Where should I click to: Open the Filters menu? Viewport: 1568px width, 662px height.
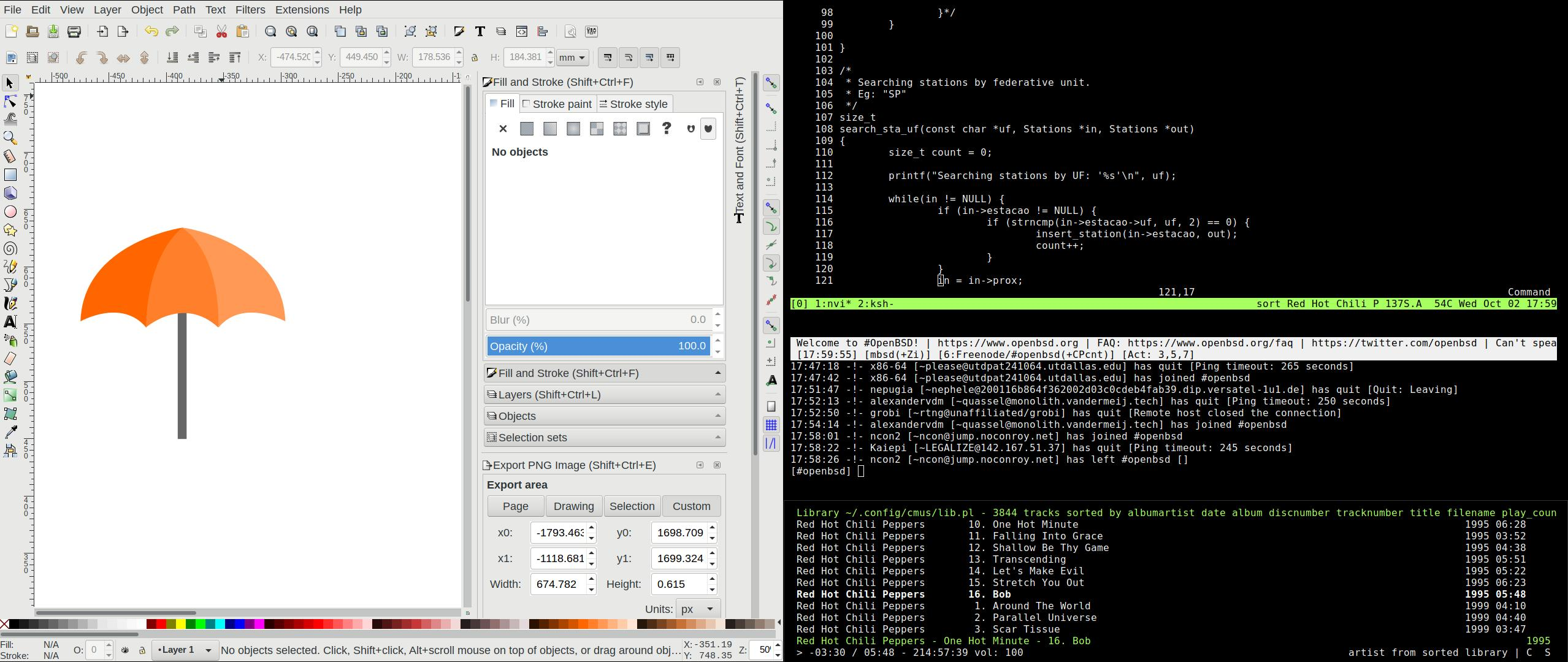coord(250,10)
